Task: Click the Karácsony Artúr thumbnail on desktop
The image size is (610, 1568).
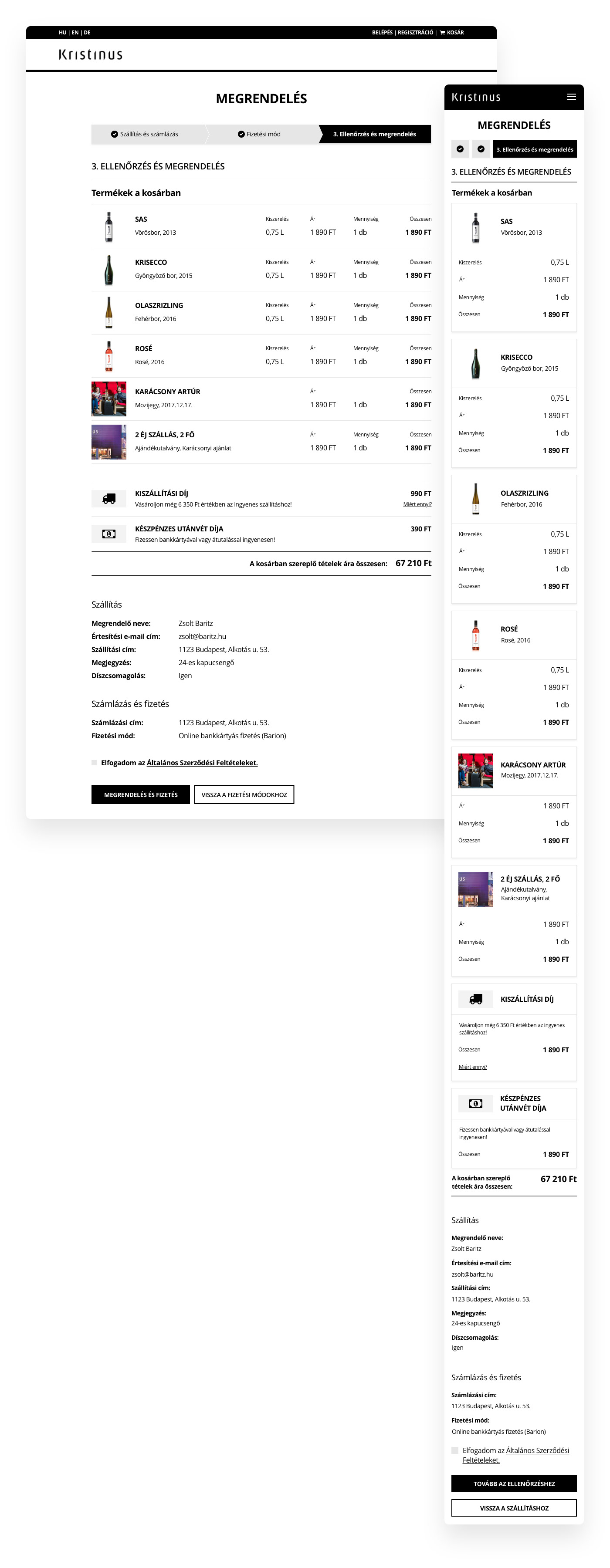Action: tap(109, 399)
